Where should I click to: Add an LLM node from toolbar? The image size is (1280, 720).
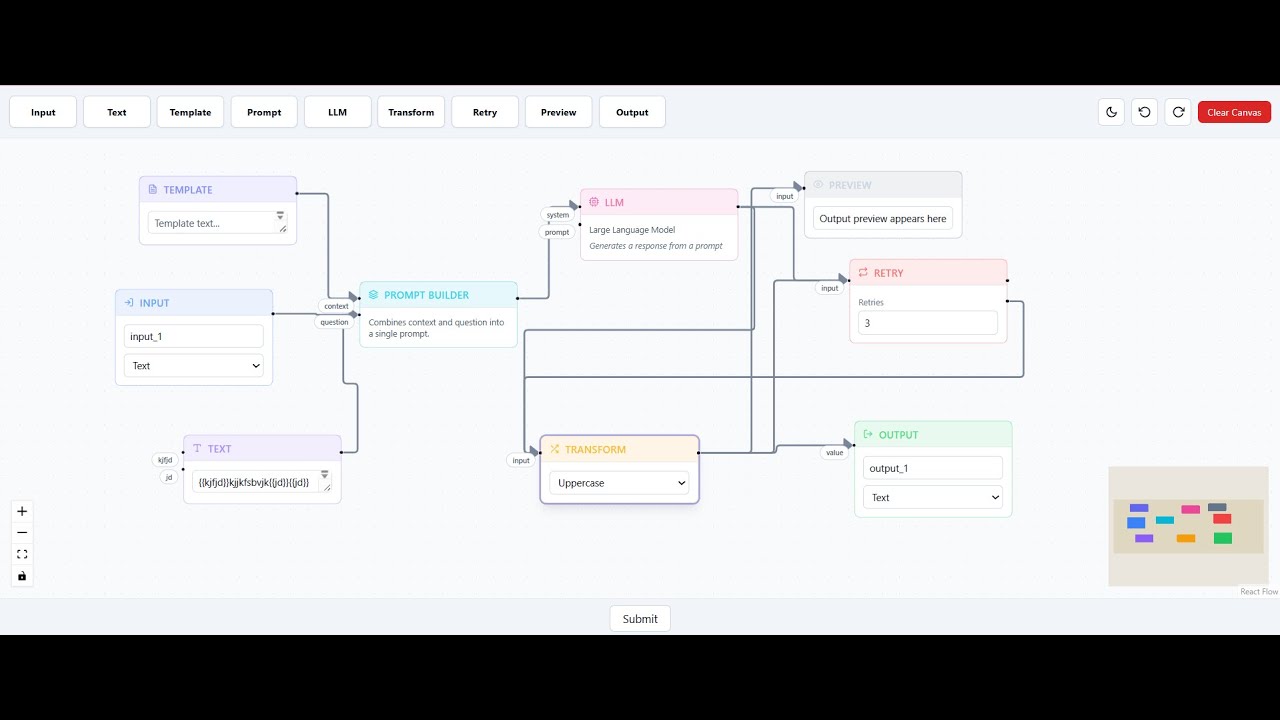pyautogui.click(x=338, y=112)
